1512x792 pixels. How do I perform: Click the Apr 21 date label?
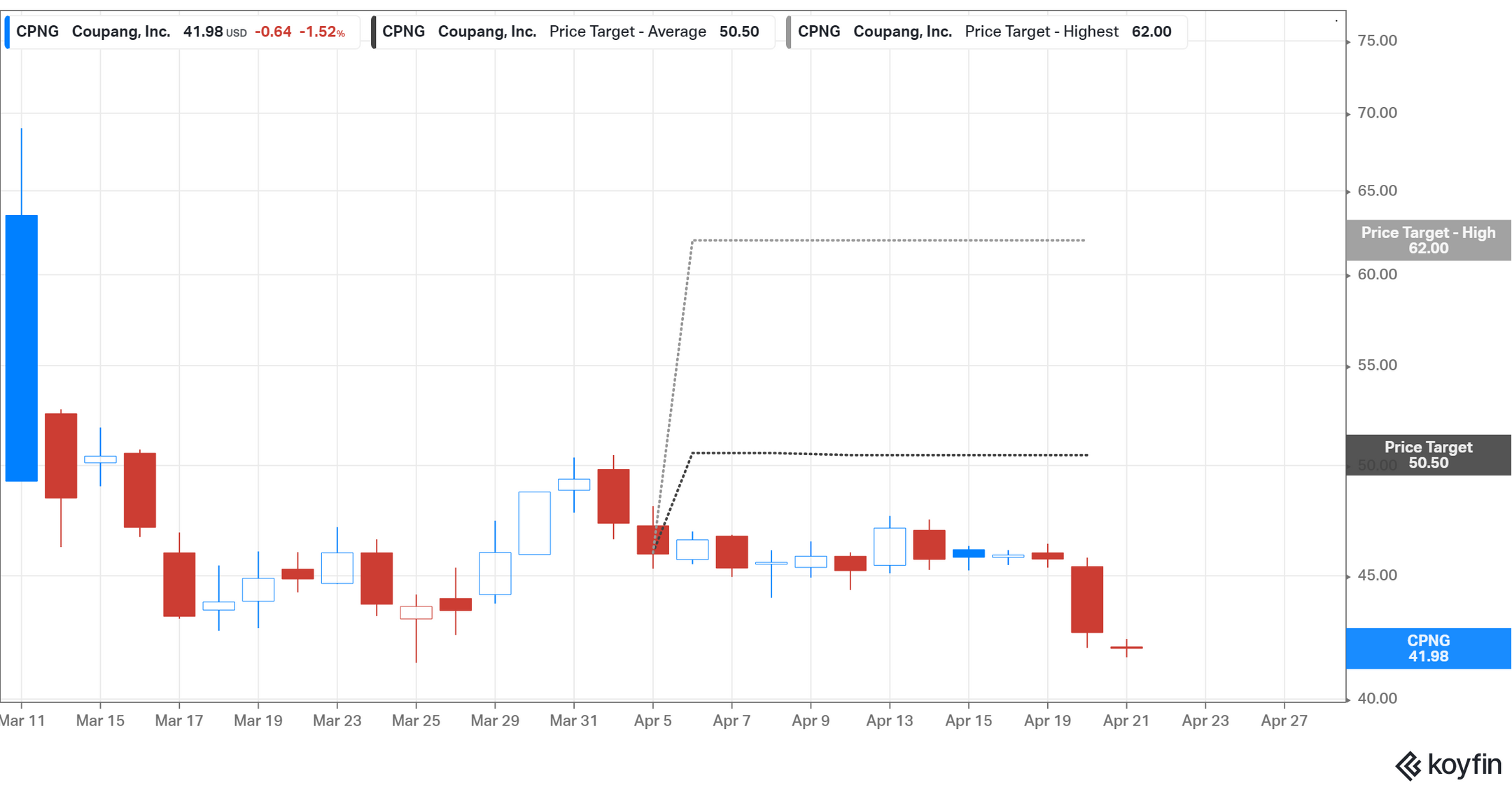coord(1126,721)
